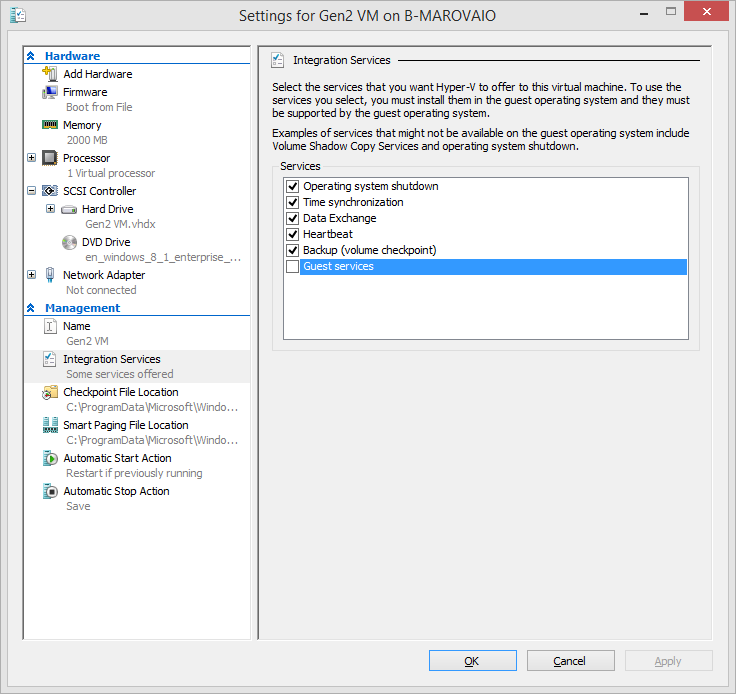Uncheck Operating system shutdown service
The height and width of the screenshot is (694, 736).
[292, 187]
